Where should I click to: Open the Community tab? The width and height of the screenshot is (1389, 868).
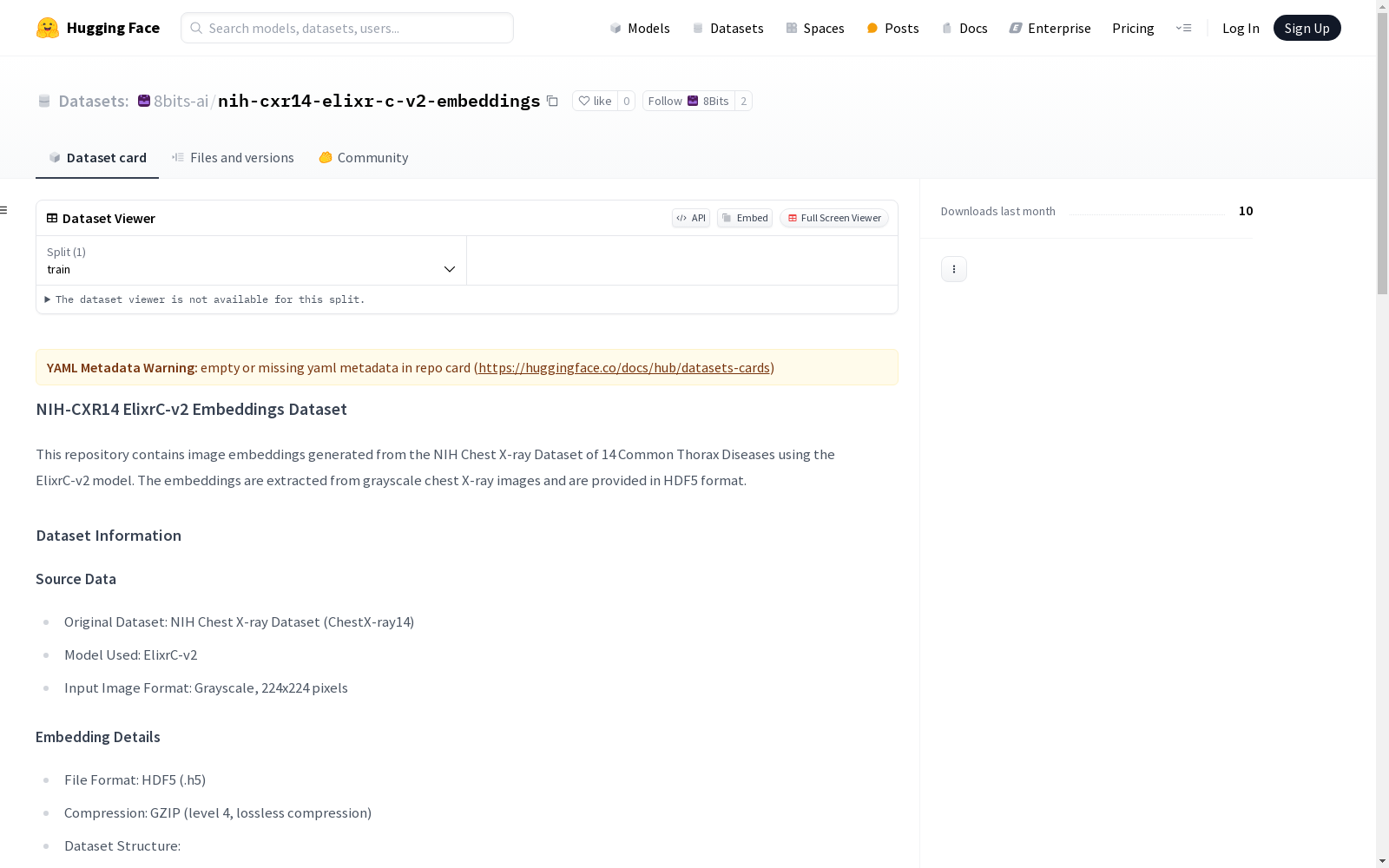point(363,158)
